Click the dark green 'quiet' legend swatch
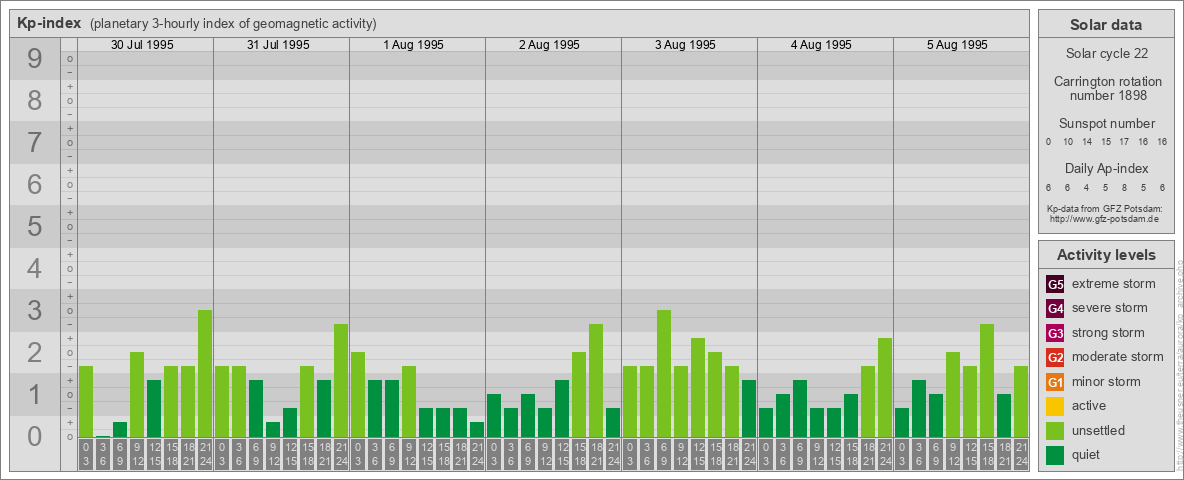1184x480 pixels. tap(1055, 455)
